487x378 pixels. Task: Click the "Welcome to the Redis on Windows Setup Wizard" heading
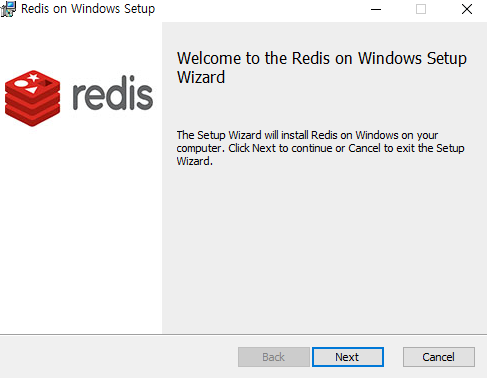[322, 68]
